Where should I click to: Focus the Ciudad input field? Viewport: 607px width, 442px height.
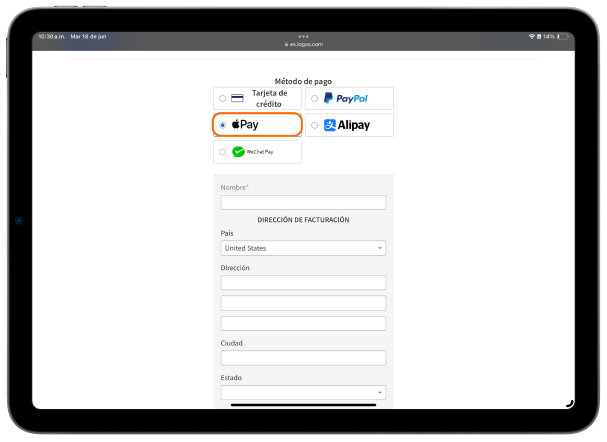[x=303, y=358]
